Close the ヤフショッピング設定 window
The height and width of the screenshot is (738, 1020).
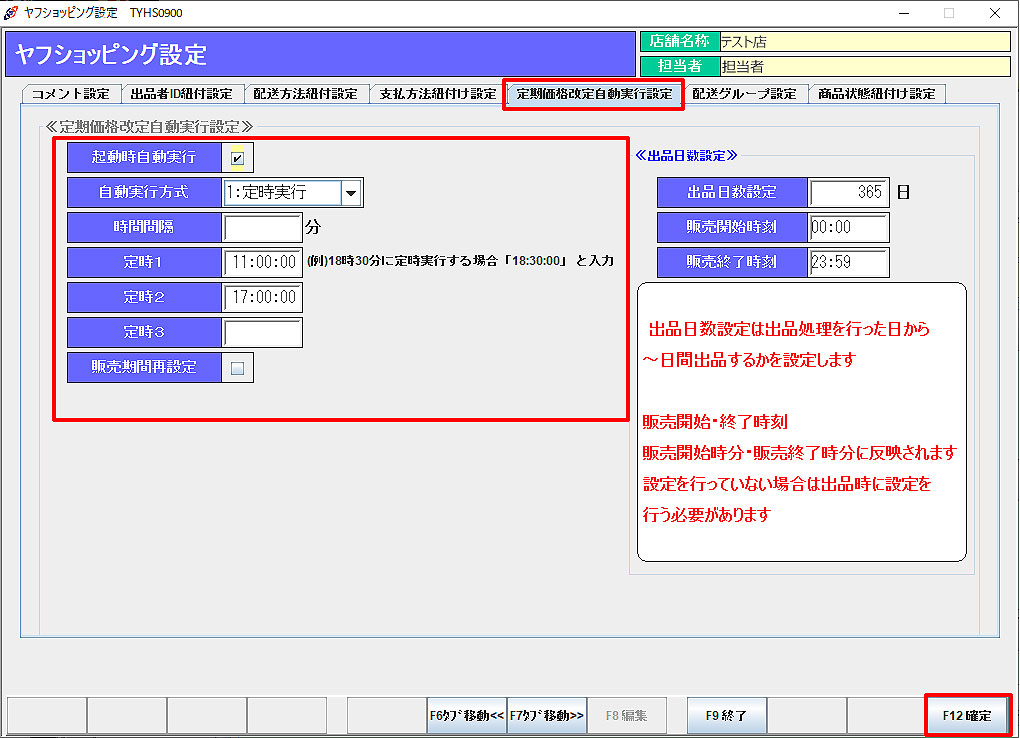[995, 13]
